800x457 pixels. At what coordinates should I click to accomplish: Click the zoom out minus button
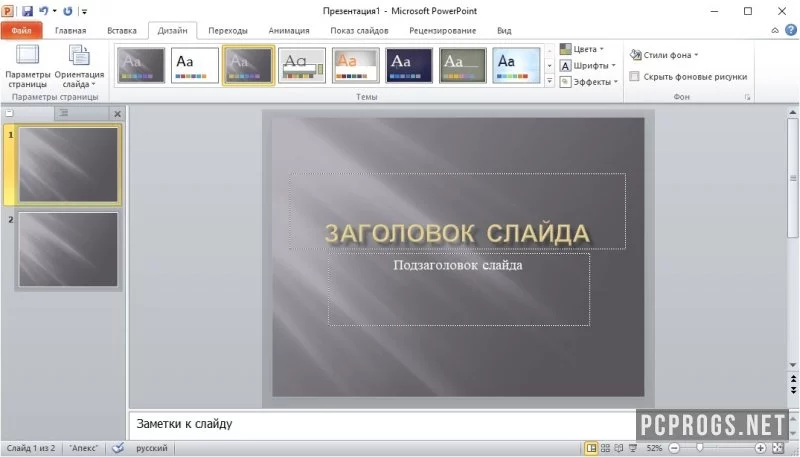(x=674, y=448)
